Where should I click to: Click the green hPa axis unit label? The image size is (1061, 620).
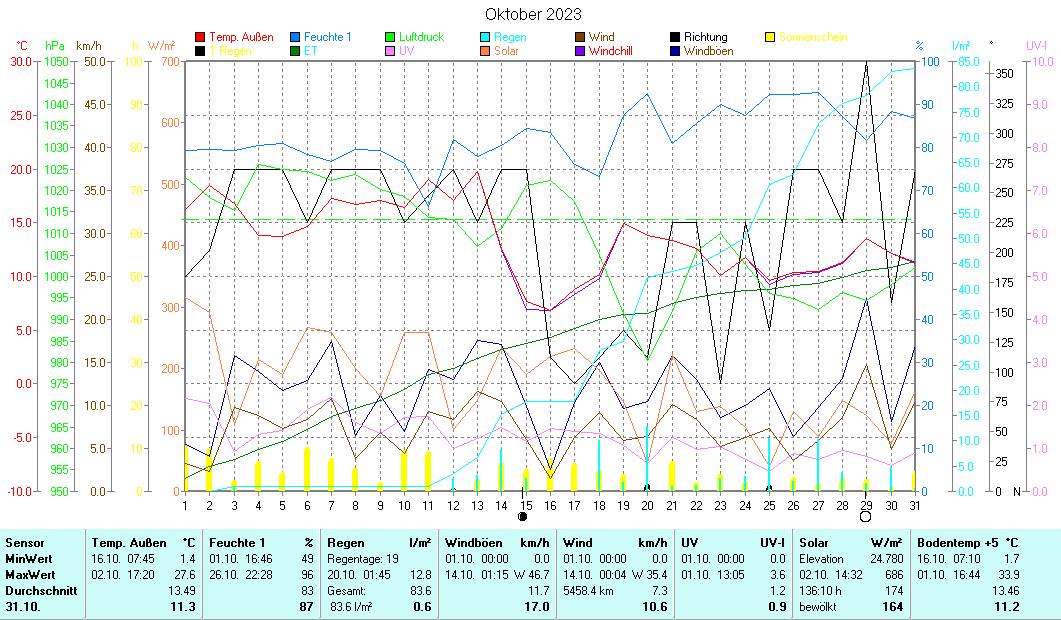[x=55, y=46]
